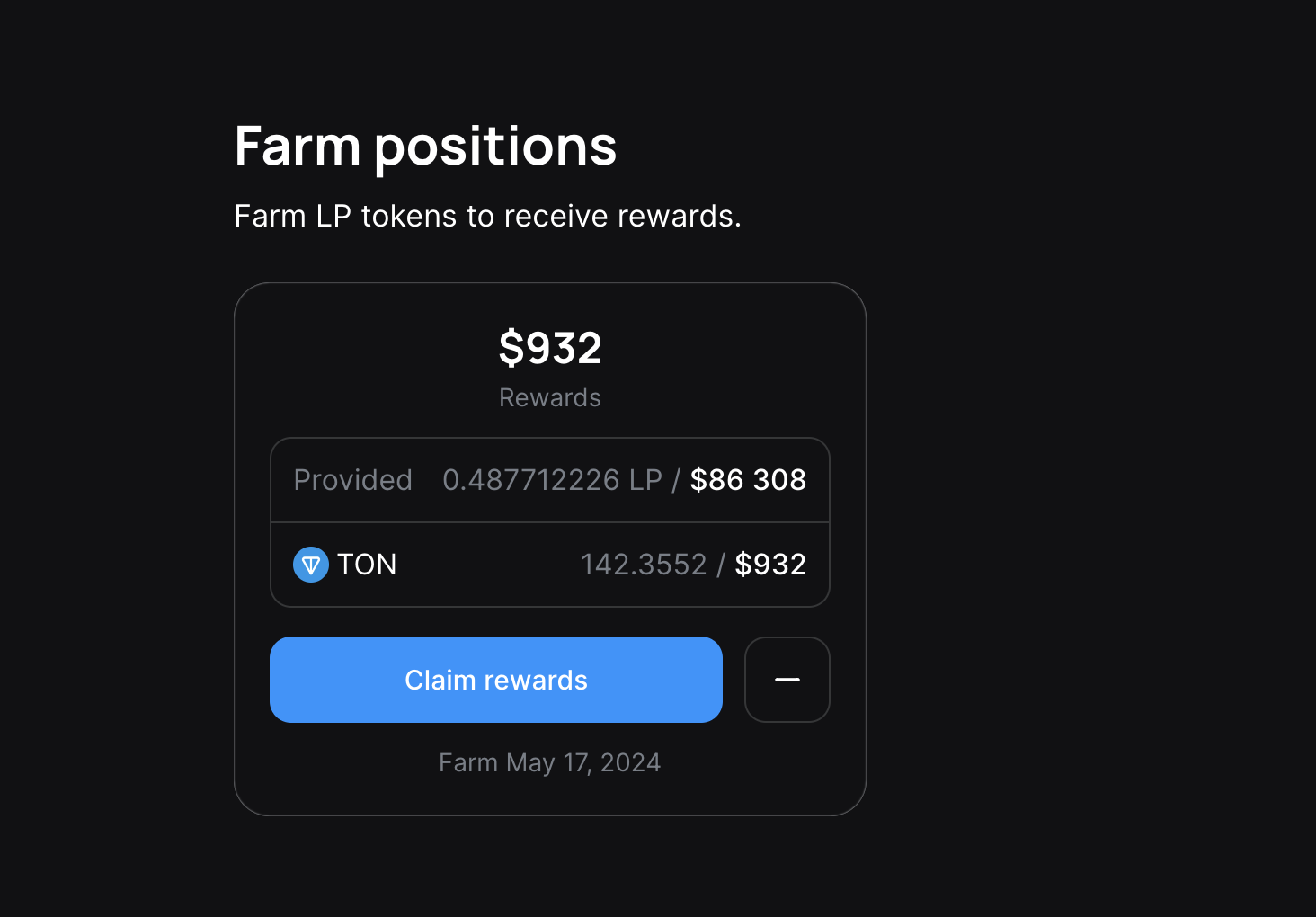
Task: Click the blue TON token icon
Action: coord(311,565)
